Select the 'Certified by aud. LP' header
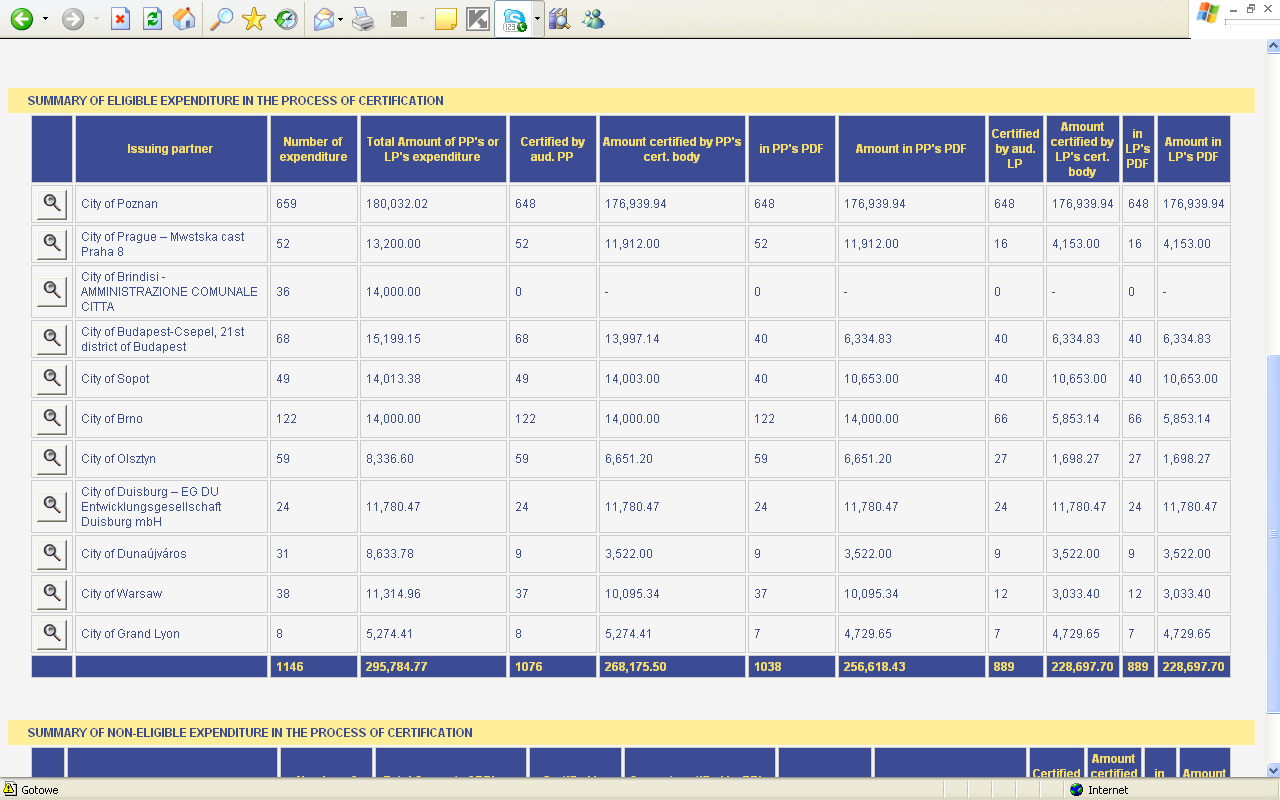 1015,149
